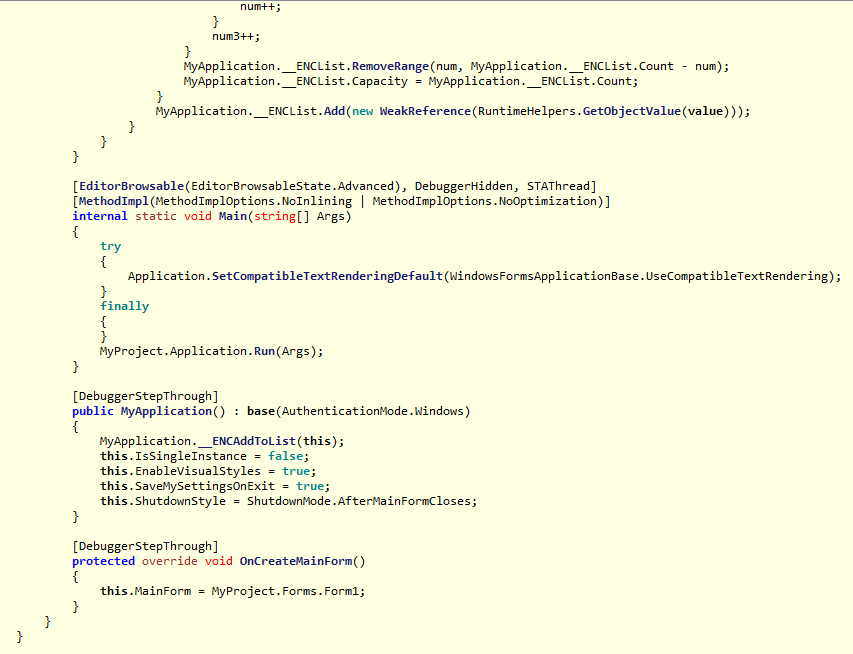Click SetCompatibleTextRenderingDefault method call
Viewport: 853px width, 654px height.
[327, 276]
